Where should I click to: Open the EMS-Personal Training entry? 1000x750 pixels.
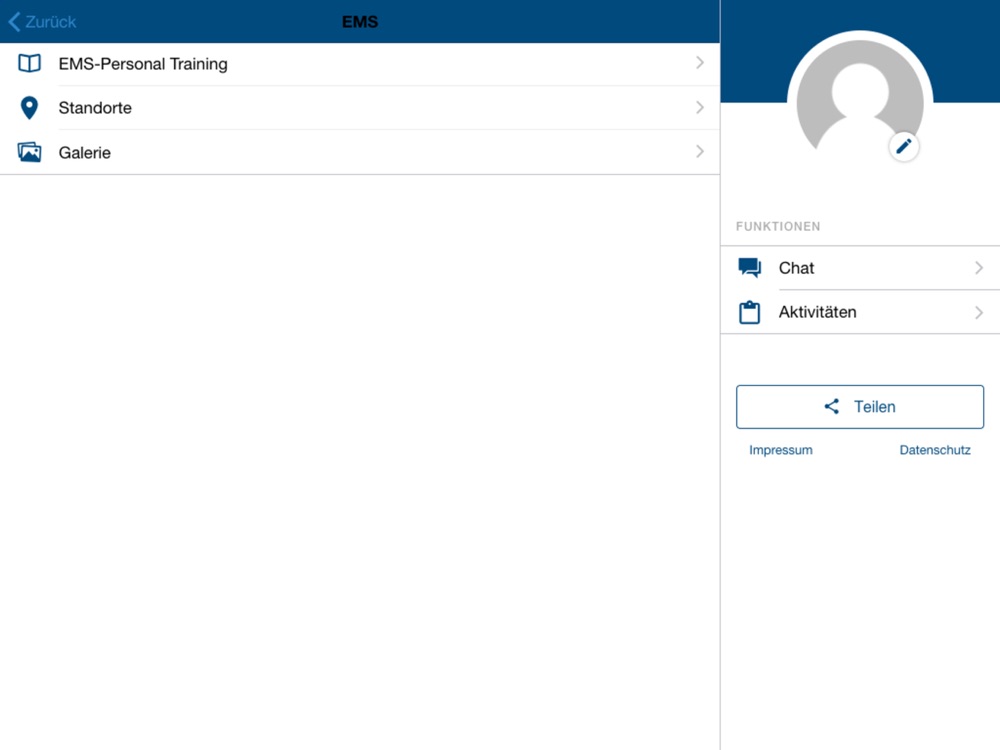[360, 64]
